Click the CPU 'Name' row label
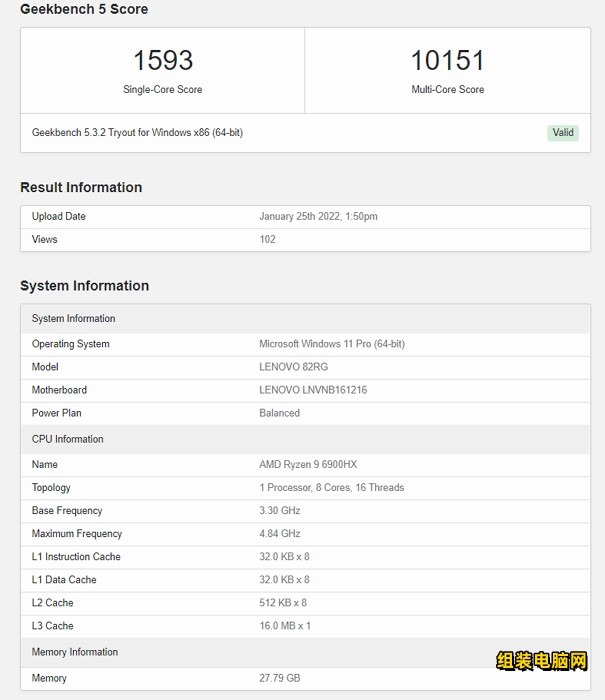 [x=45, y=465]
